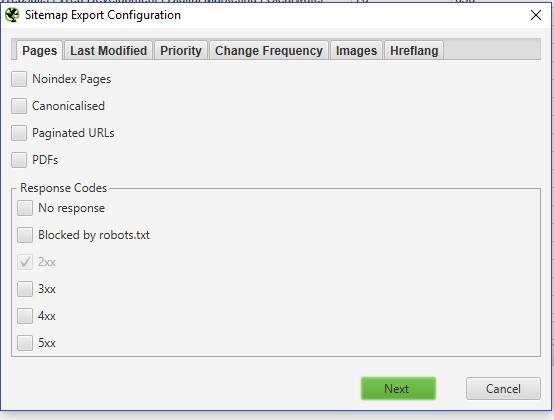Click the Screaming Frog app icon
Screen dimensions: 554x420
pos(12,15)
